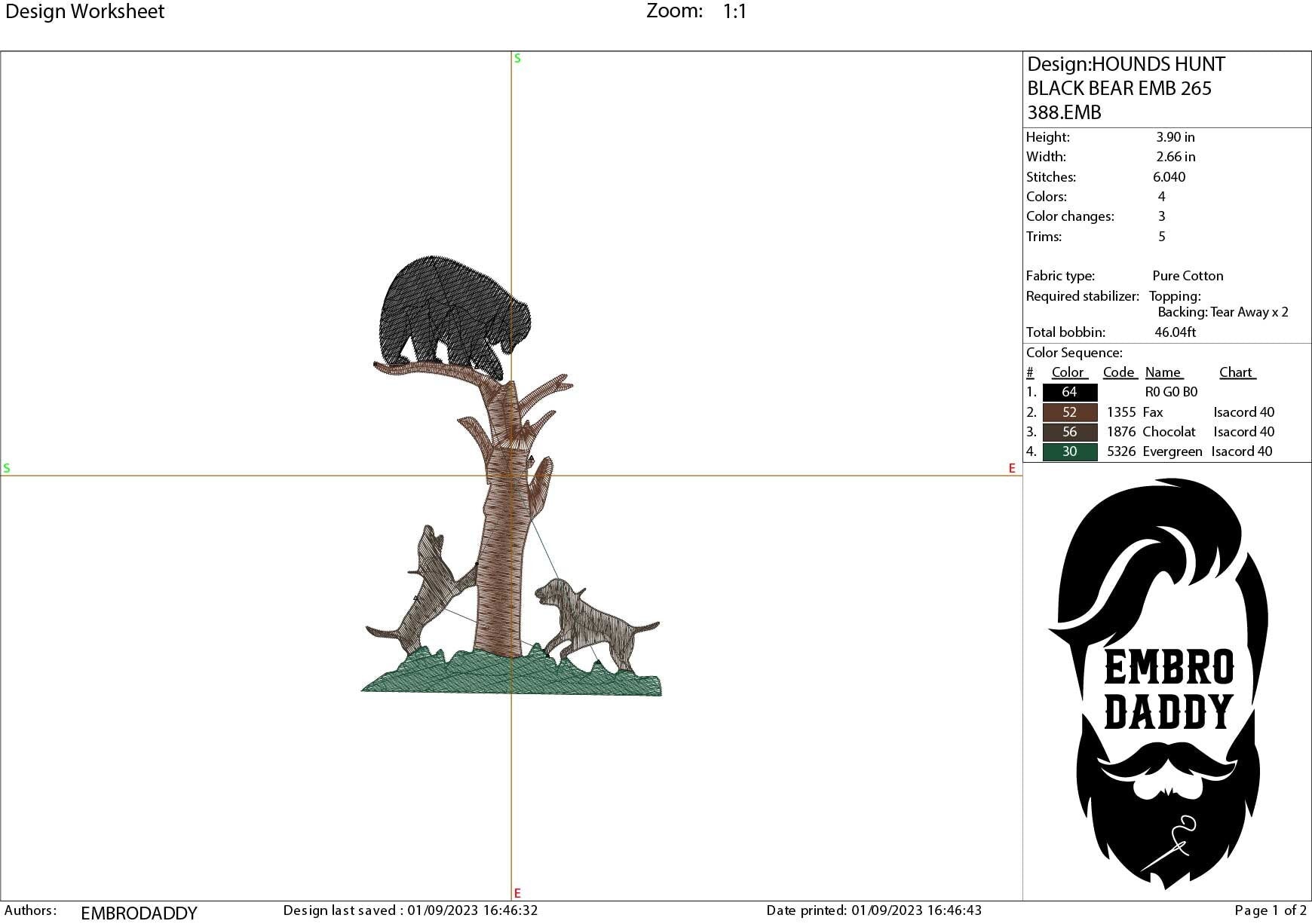Click the red E end marker below the design
This screenshot has width=1312, height=924.
517,892
